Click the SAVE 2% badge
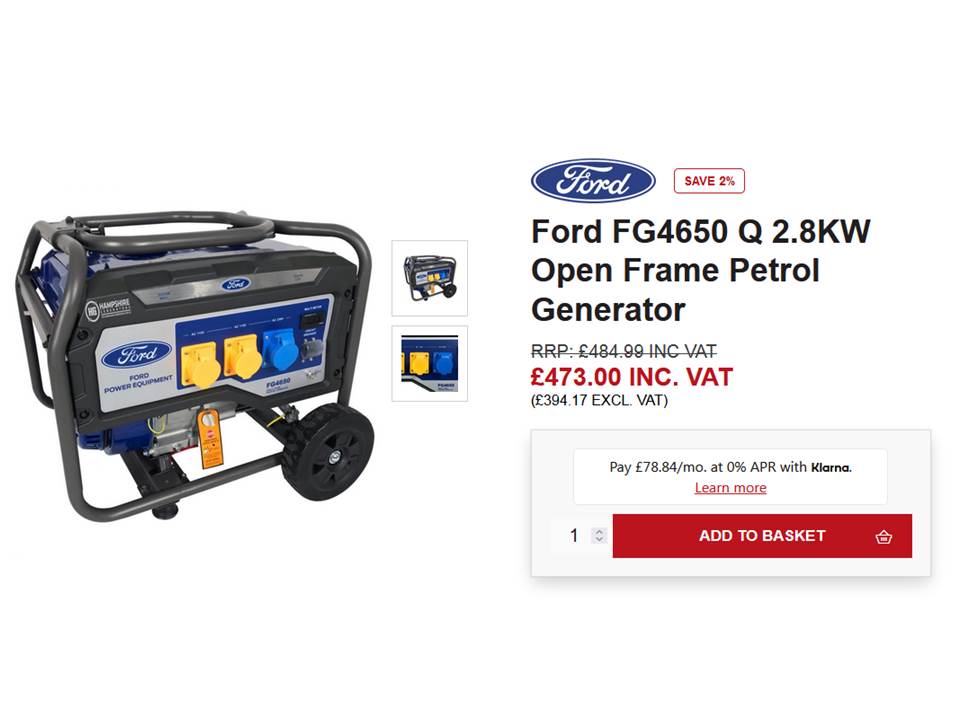The height and width of the screenshot is (720, 960). [x=709, y=181]
